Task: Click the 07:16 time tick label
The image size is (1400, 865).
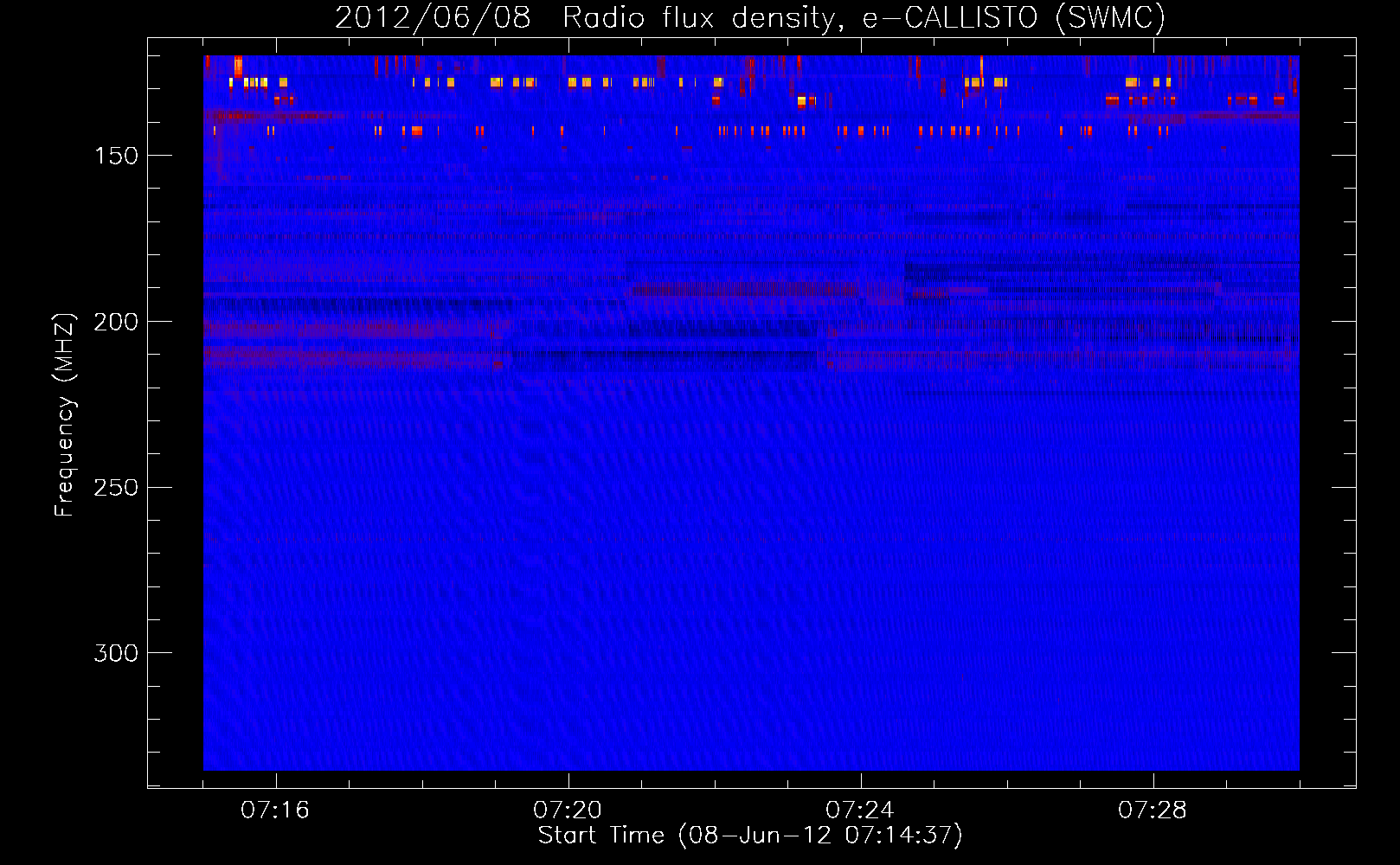Action: (x=275, y=811)
